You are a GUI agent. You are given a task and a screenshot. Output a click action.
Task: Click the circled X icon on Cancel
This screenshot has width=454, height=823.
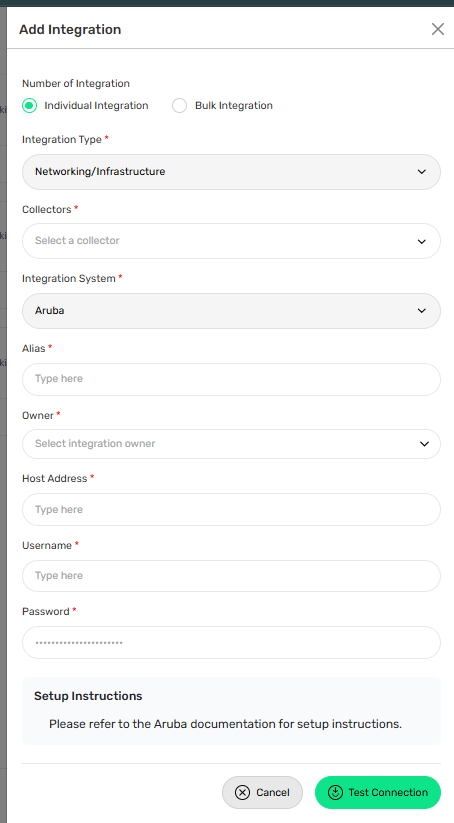242,792
